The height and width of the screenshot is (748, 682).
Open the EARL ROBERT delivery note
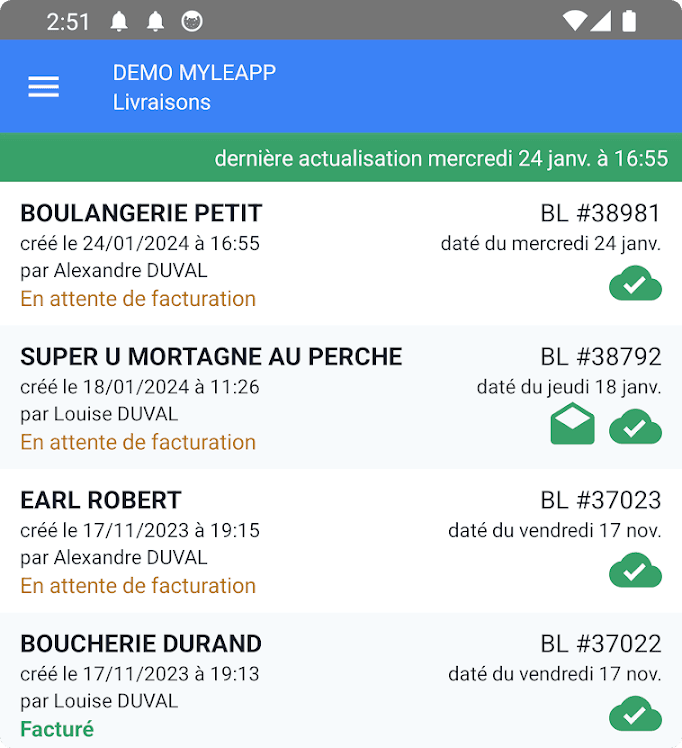tap(341, 541)
